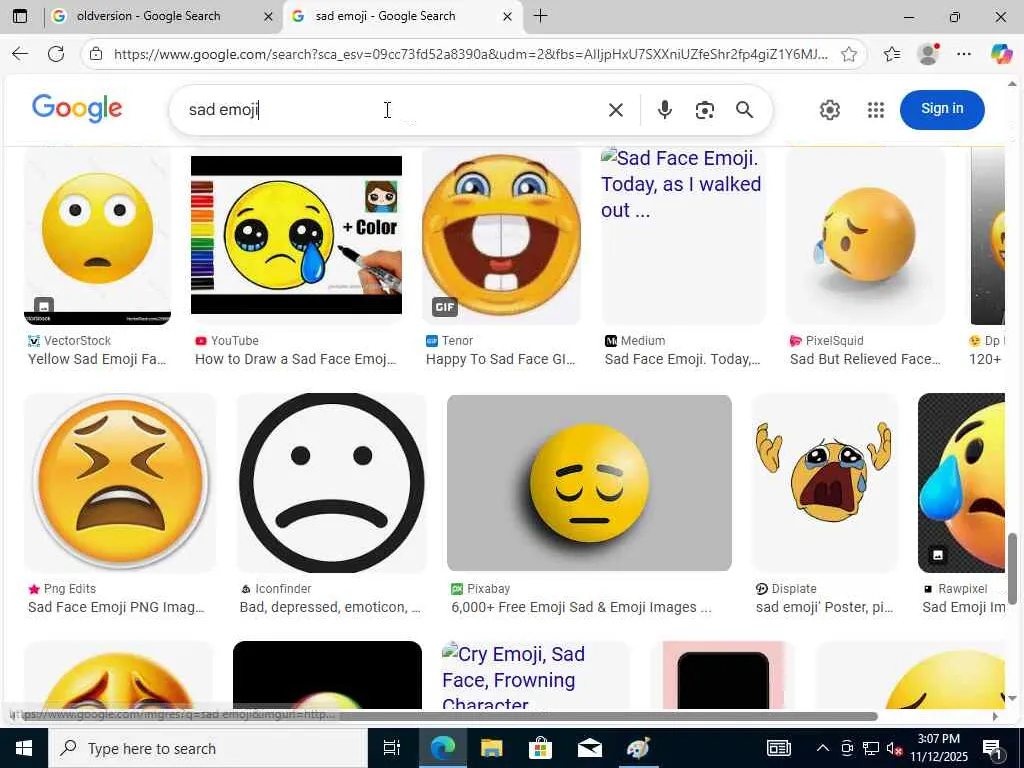This screenshot has width=1024, height=768.
Task: Click the taskbar search box
Action: tap(208, 748)
